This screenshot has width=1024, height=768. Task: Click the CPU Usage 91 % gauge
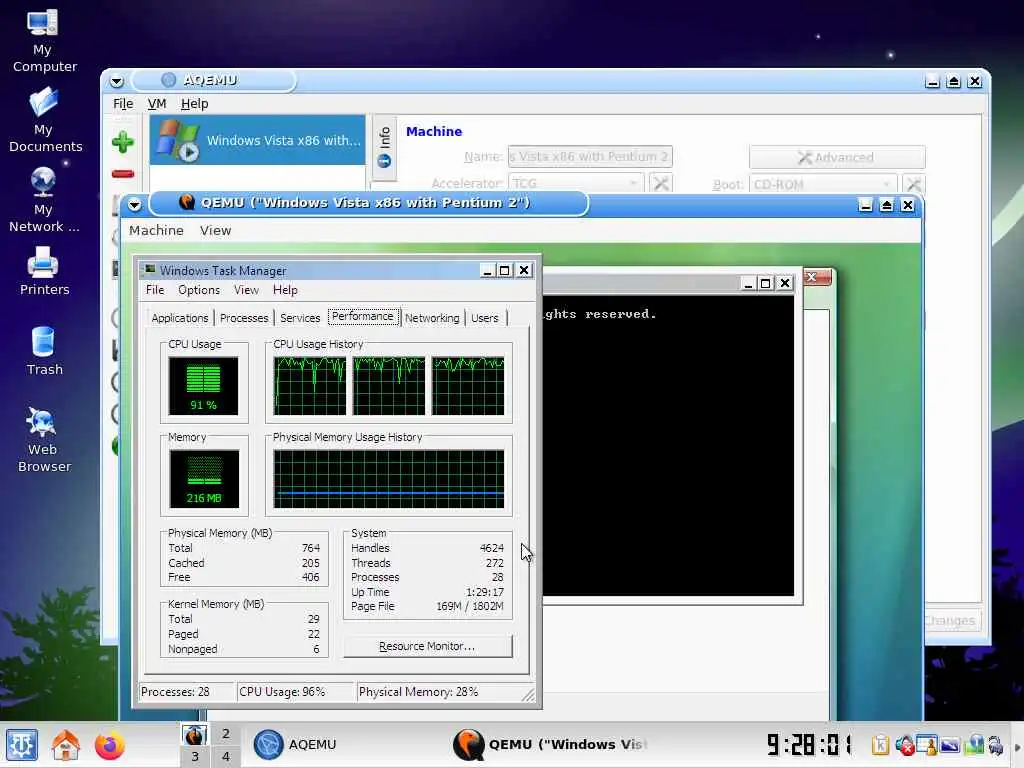[x=203, y=386]
